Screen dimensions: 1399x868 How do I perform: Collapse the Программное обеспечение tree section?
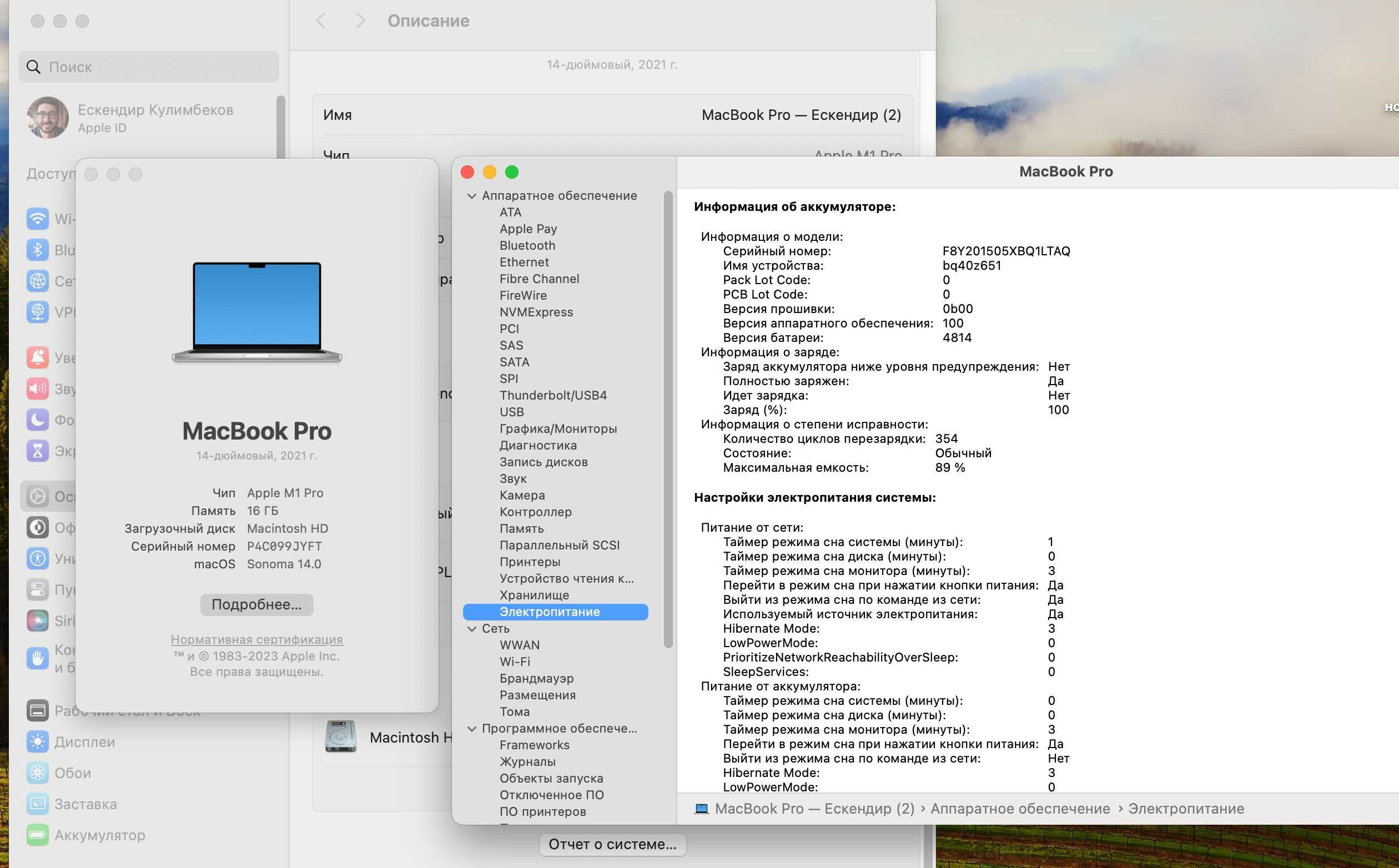pos(472,729)
